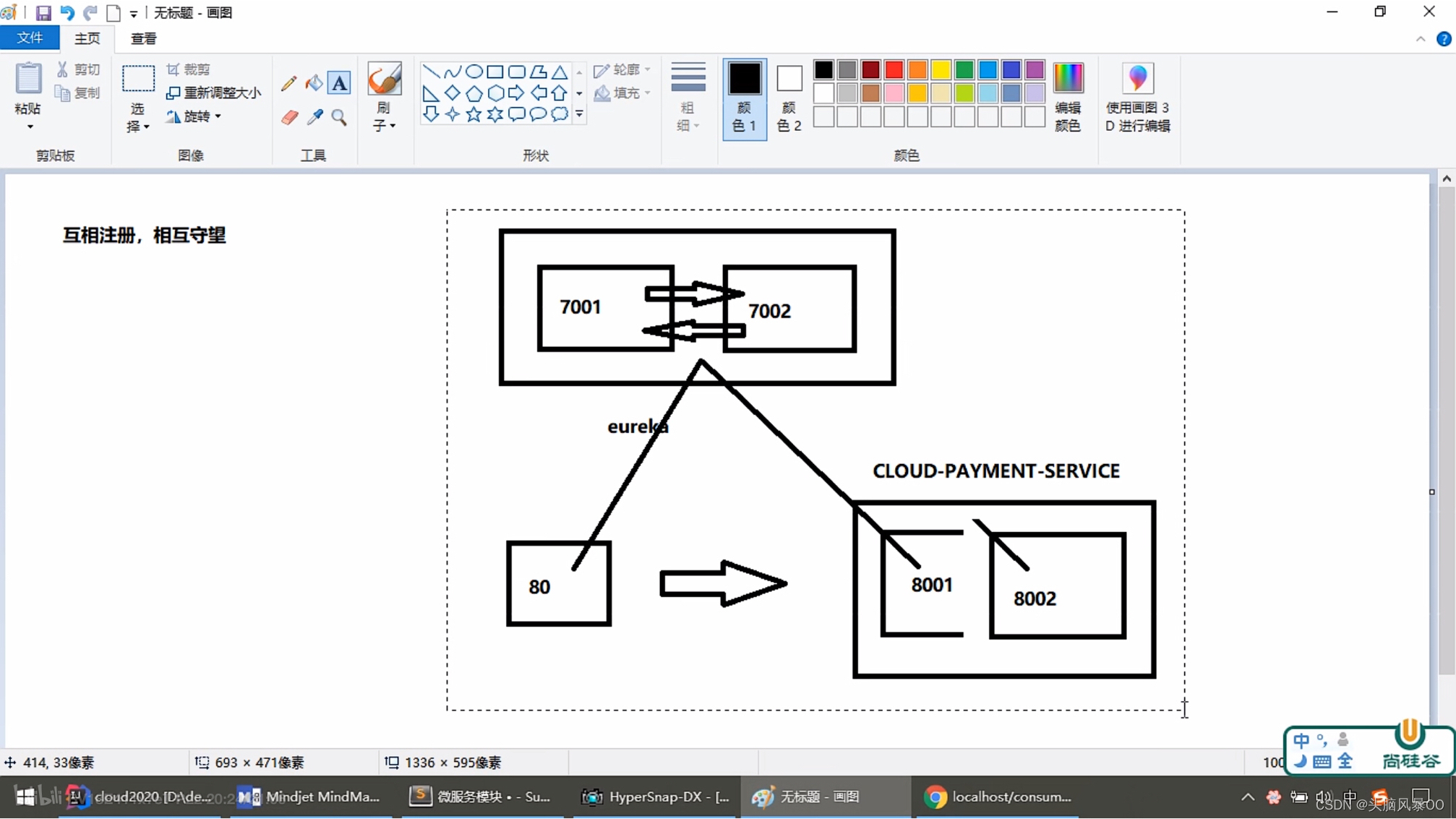The image size is (1456, 819).
Task: Pick the purple color swatch
Action: click(1035, 69)
